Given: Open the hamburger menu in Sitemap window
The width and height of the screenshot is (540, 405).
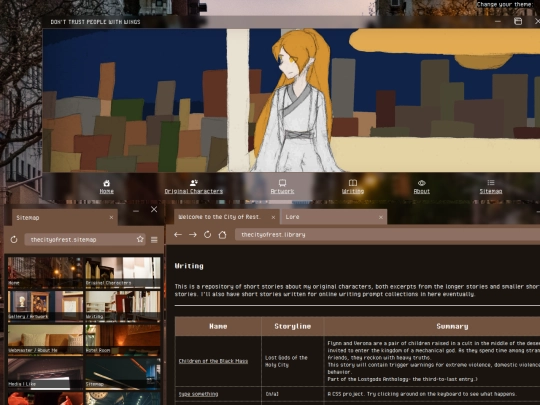Looking at the screenshot, I should point(154,239).
